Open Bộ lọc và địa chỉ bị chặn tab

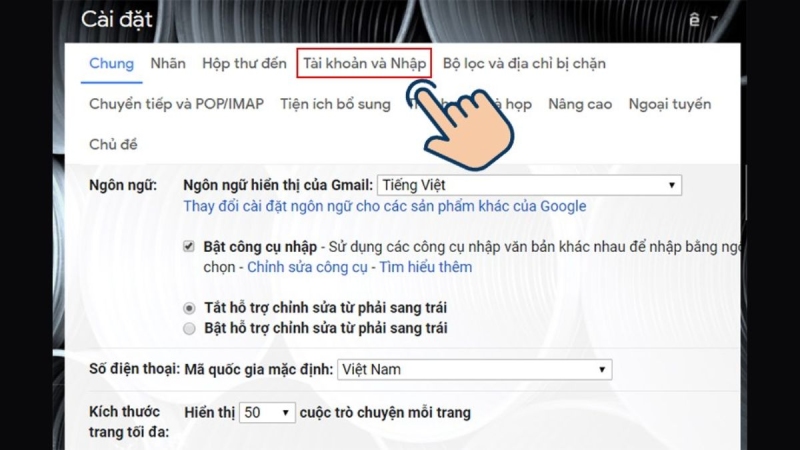(524, 63)
